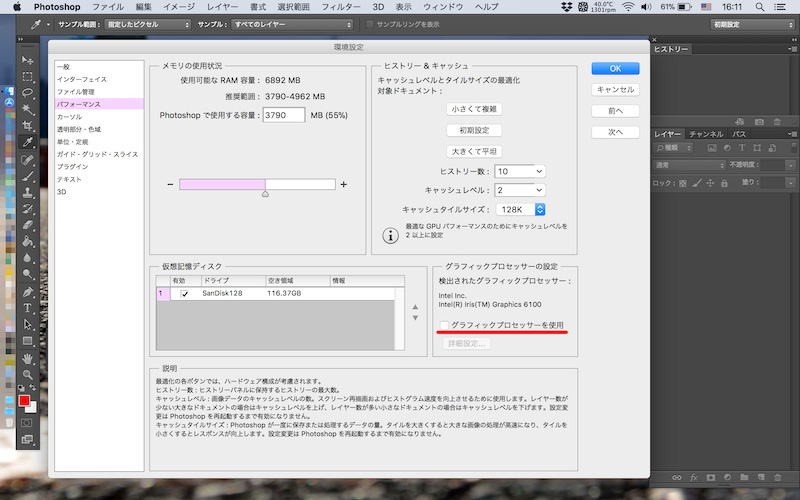Click the memory usage slider handle
The height and width of the screenshot is (500, 800).
point(265,194)
